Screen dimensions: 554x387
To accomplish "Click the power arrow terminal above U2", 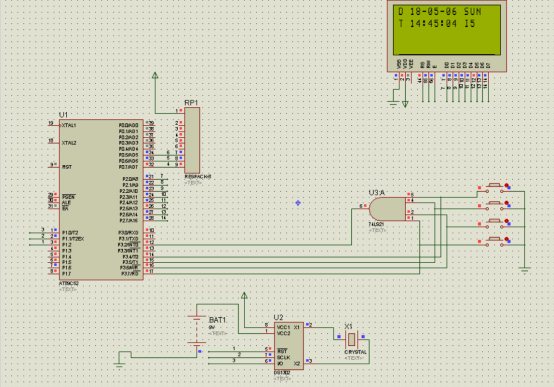I will 244,295.
